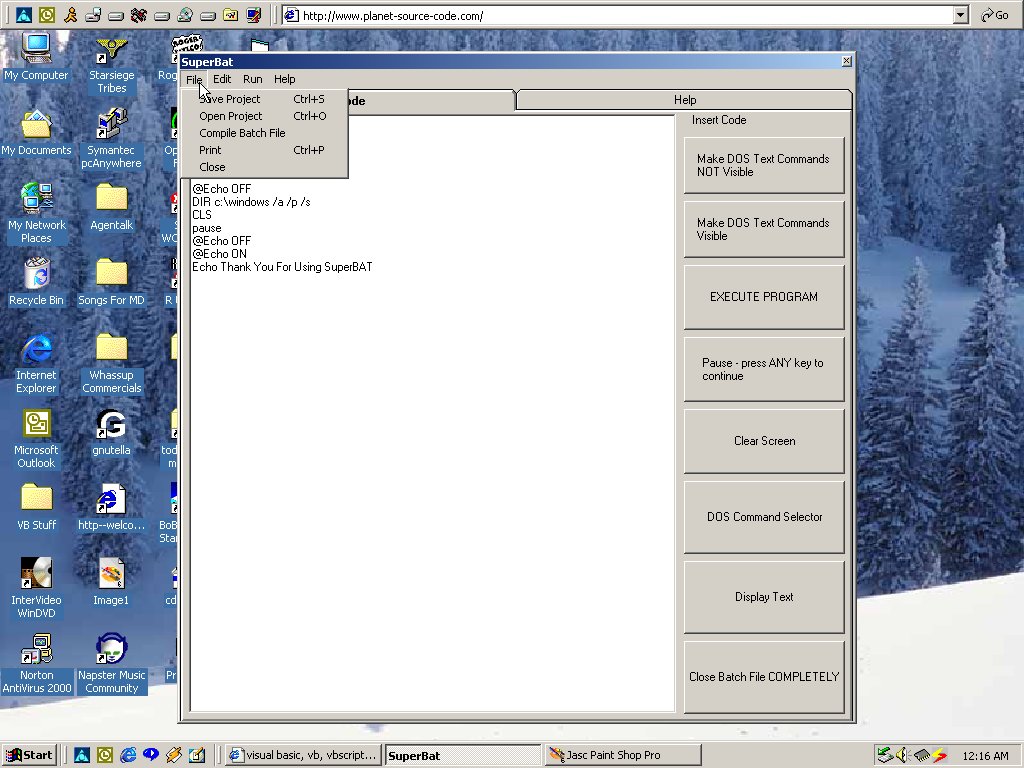
Task: Launch Norton AntiVirus 2000 shortcut
Action: [x=36, y=650]
